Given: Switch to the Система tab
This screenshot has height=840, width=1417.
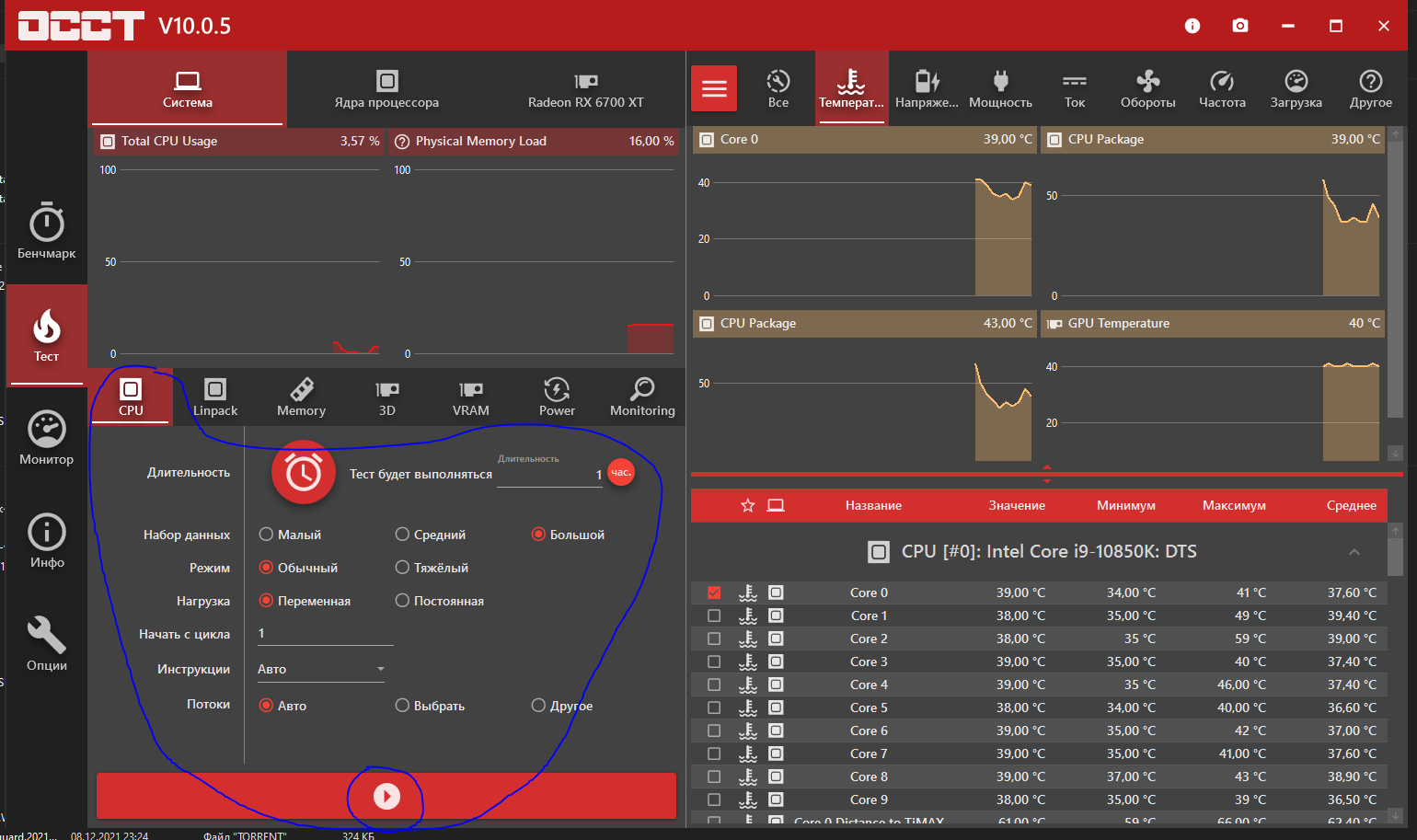Looking at the screenshot, I should coord(188,88).
